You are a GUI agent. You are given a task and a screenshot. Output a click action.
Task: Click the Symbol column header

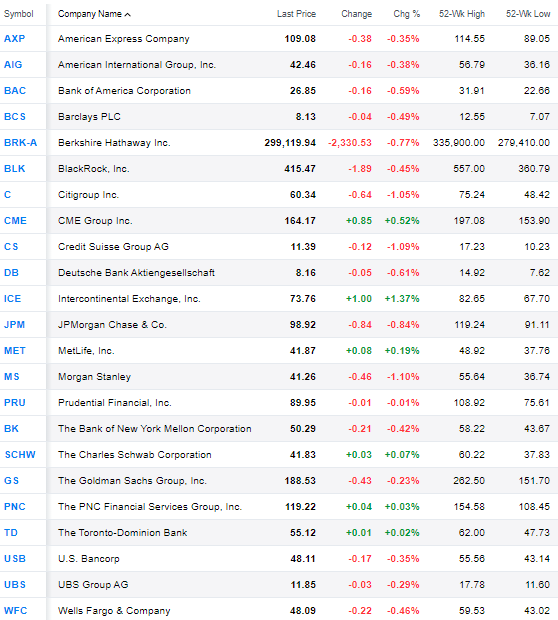[19, 14]
